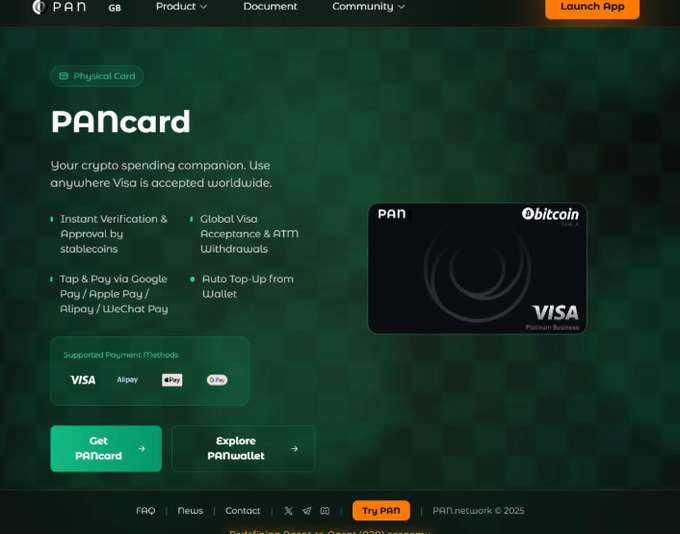680x534 pixels.
Task: Click the Visa payment method logo
Action: (83, 380)
